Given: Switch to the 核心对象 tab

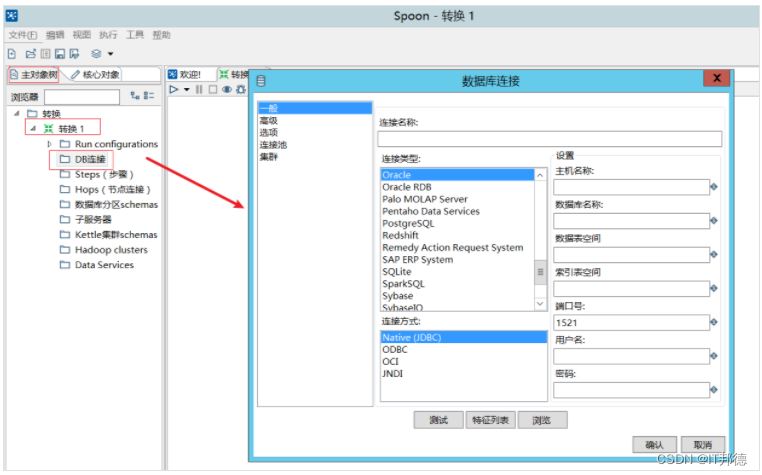Looking at the screenshot, I should 98,75.
